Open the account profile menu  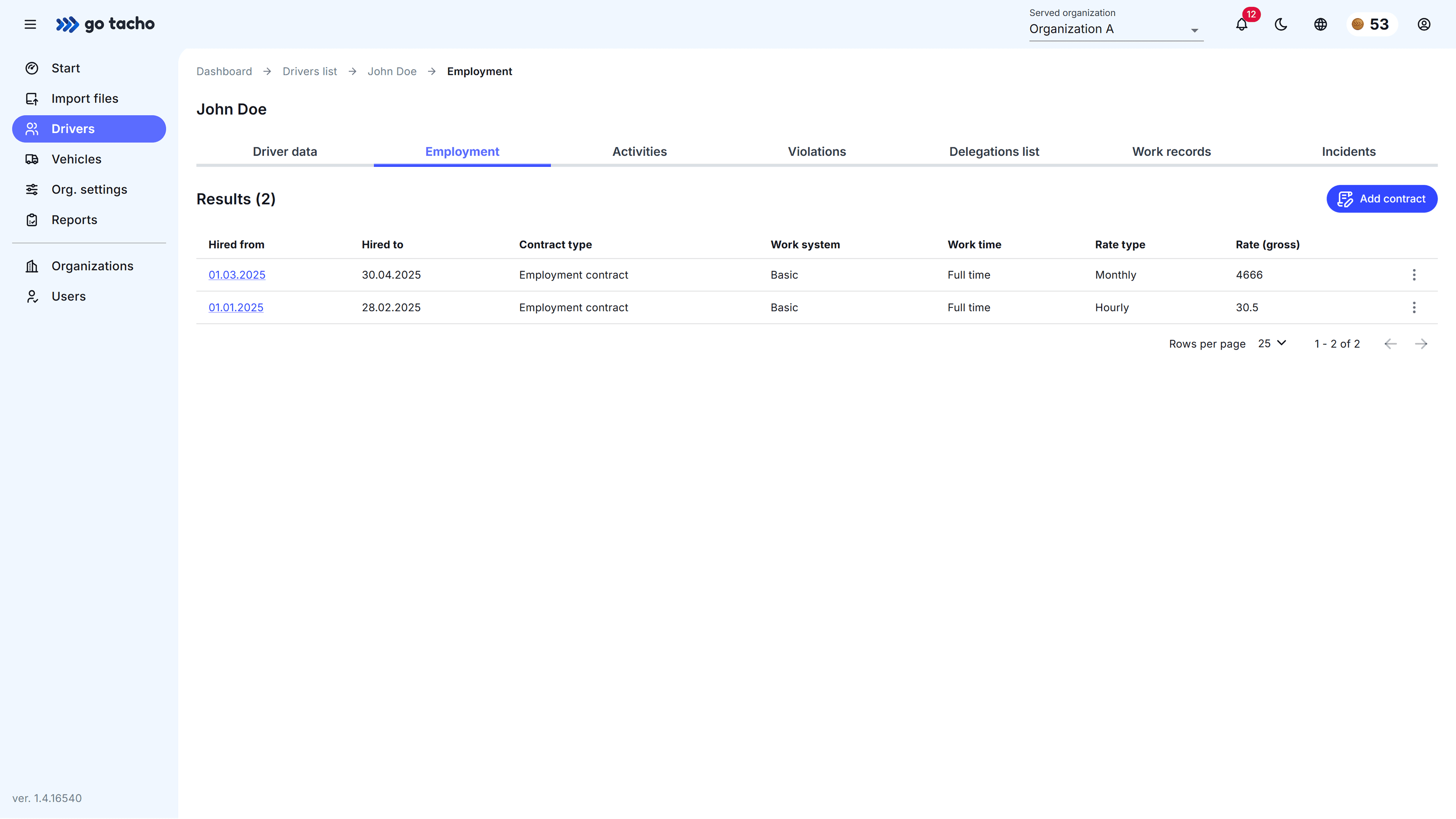[1424, 24]
